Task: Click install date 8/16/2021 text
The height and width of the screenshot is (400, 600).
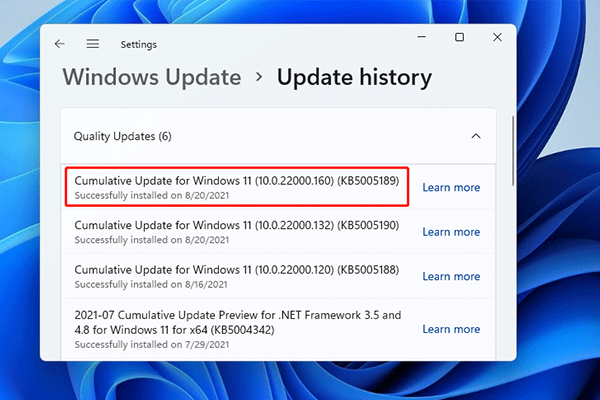Action: [206, 284]
